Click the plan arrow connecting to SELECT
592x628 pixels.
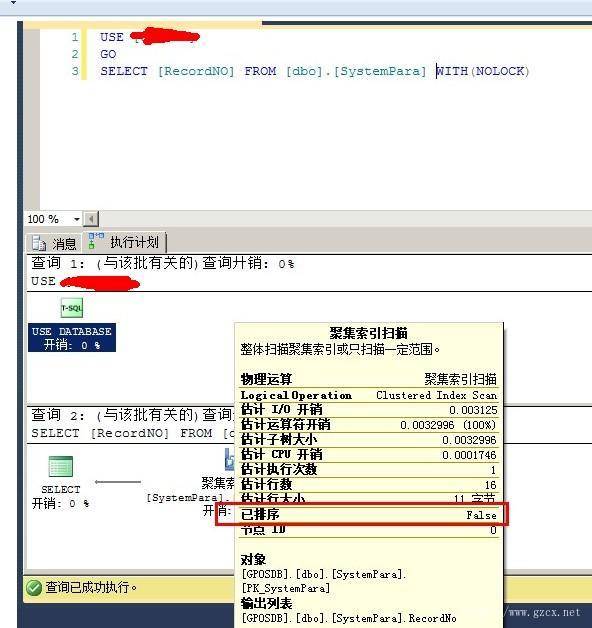[x=118, y=482]
